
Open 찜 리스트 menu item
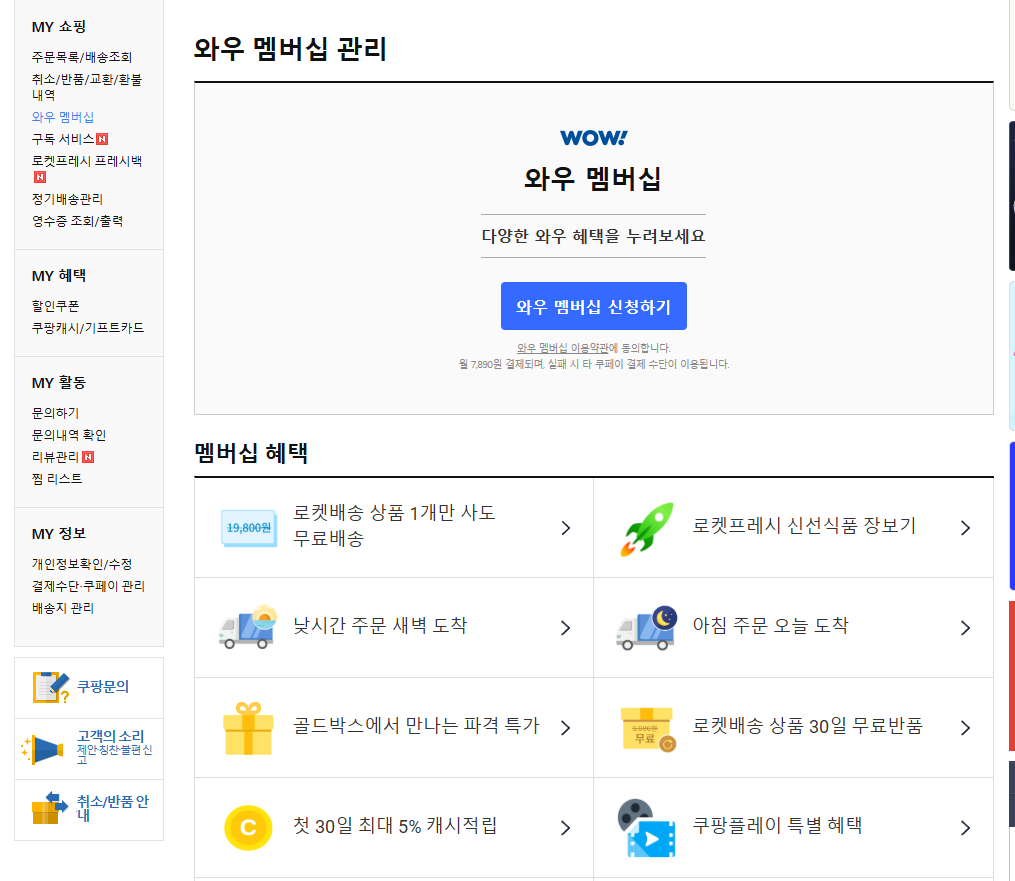click(x=57, y=479)
